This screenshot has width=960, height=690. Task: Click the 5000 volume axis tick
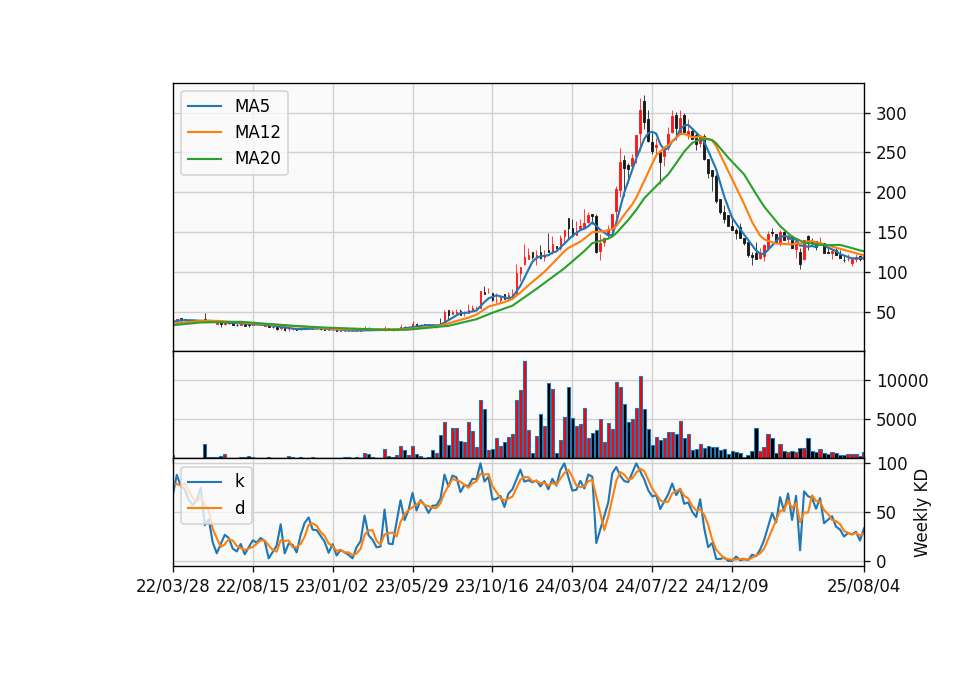[897, 420]
